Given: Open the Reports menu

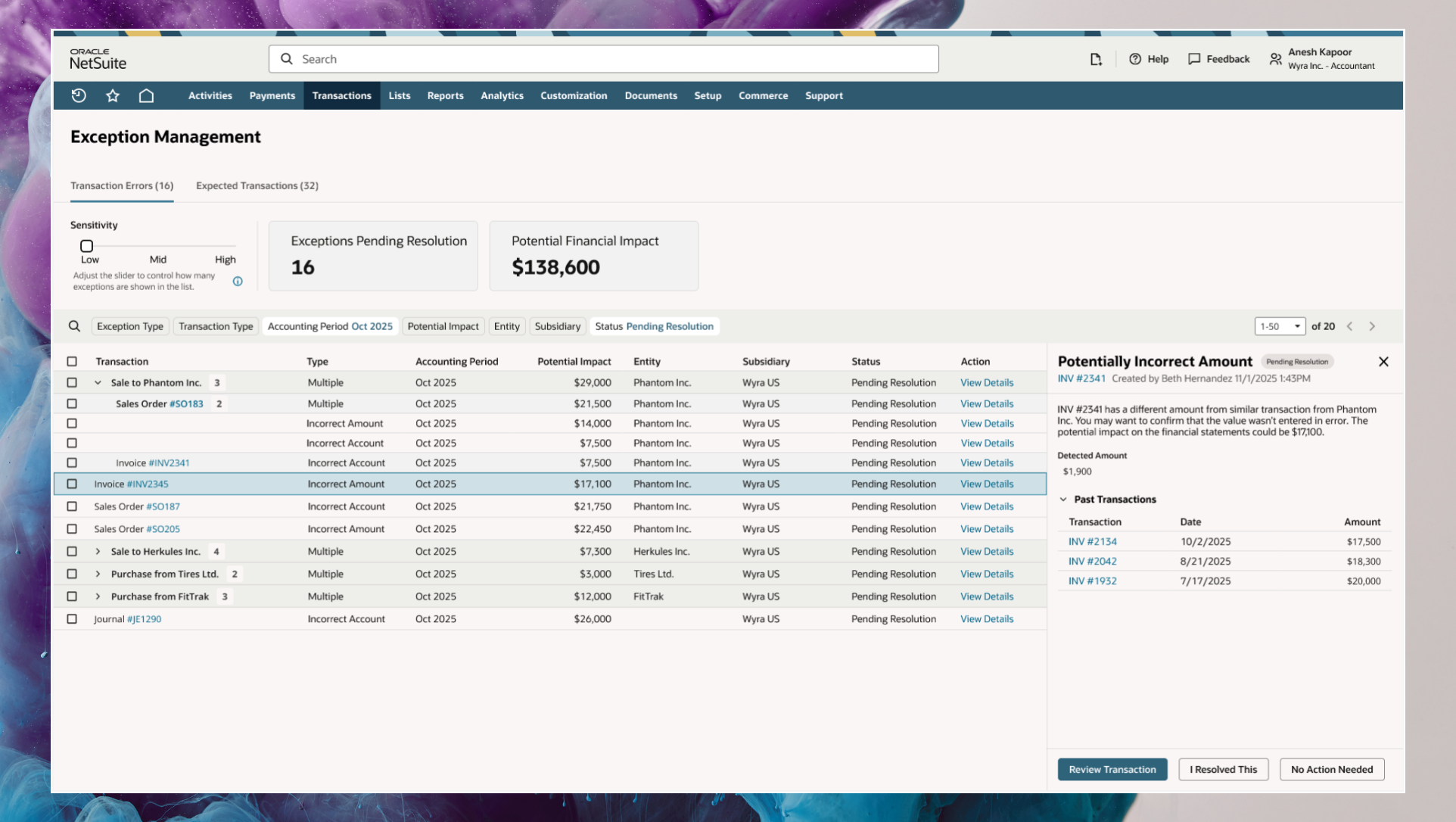Looking at the screenshot, I should click(445, 95).
